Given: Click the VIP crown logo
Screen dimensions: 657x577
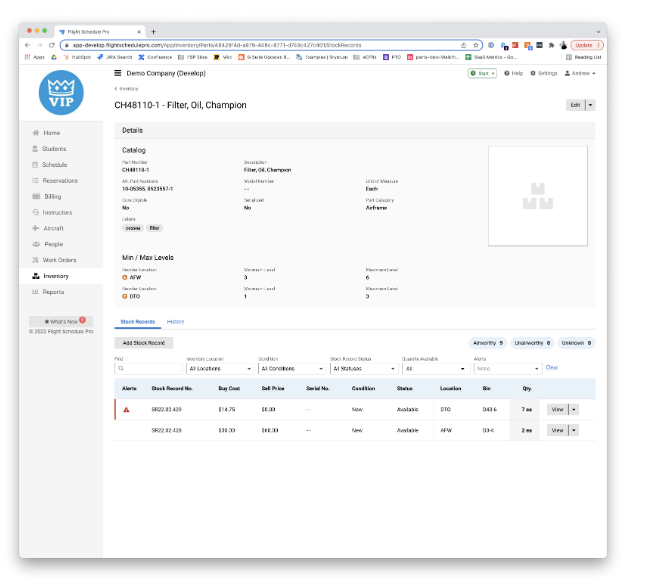Looking at the screenshot, I should tap(61, 93).
